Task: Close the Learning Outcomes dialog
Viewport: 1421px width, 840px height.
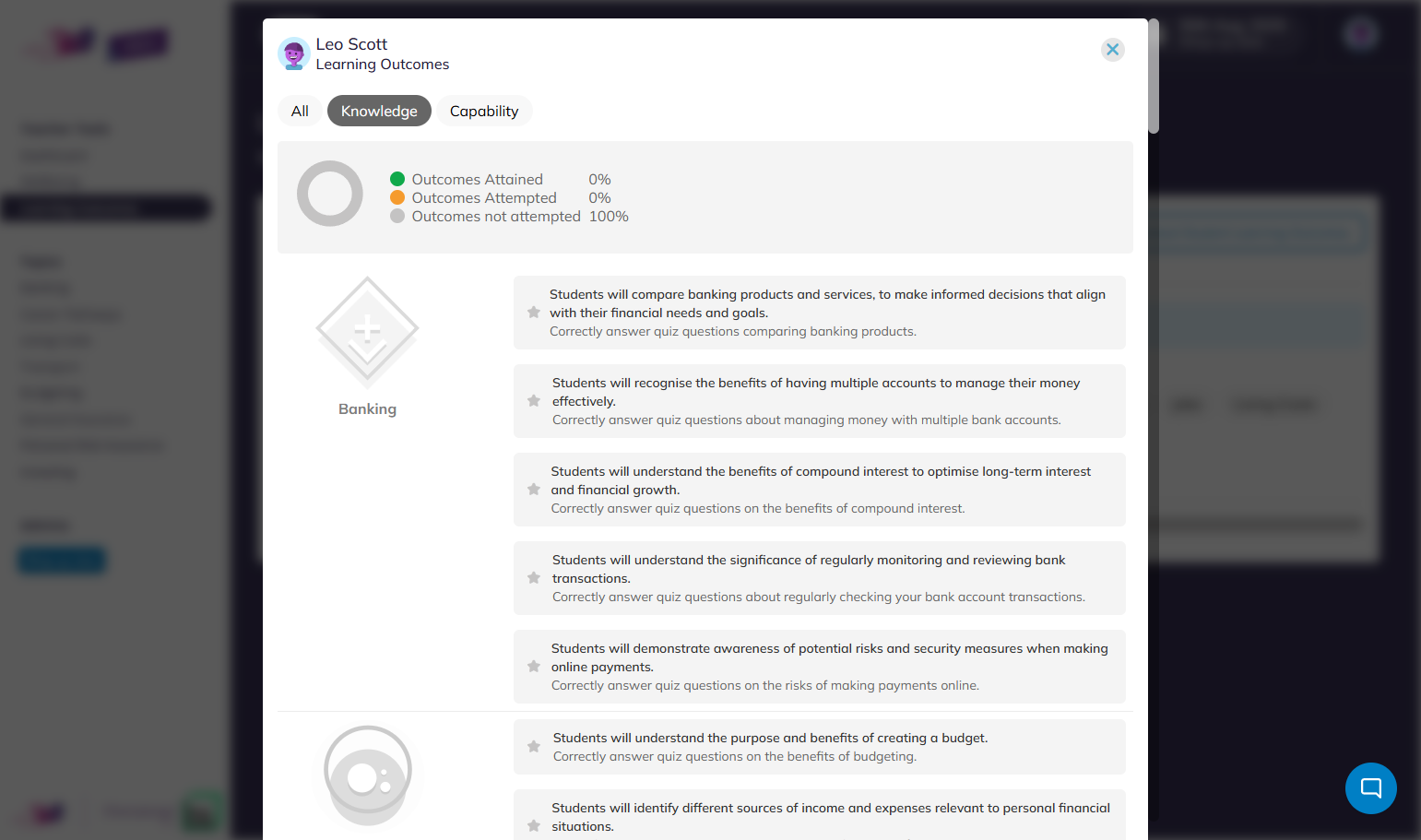Action: point(1113,49)
